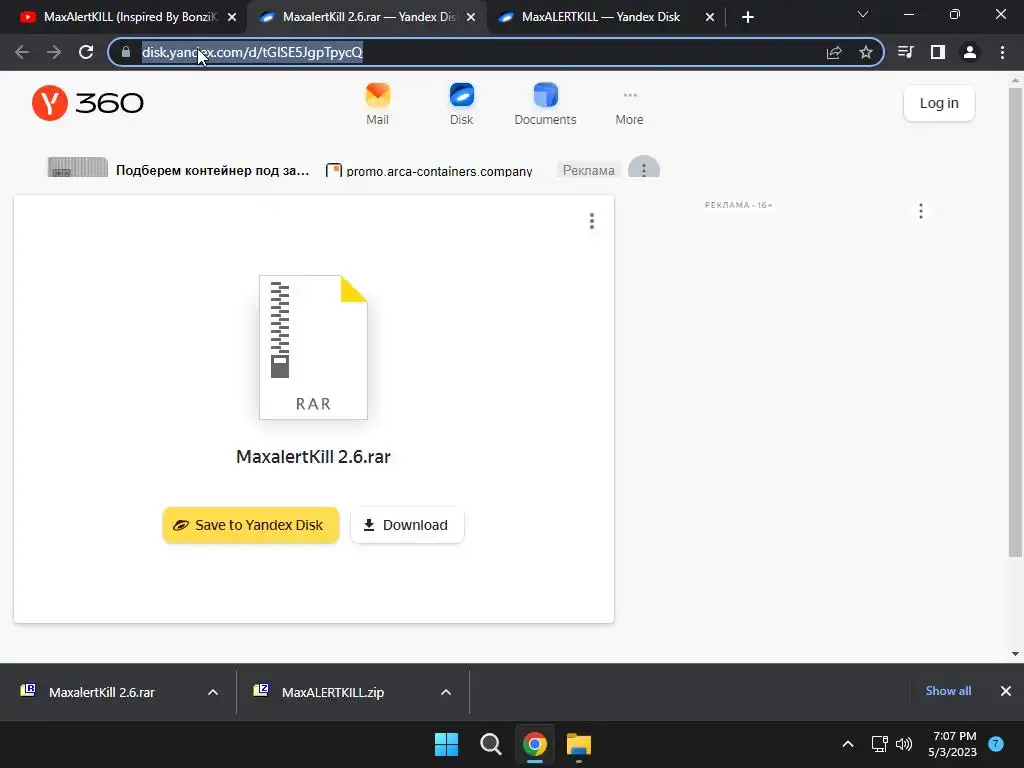
Task: Close the YouTube tab
Action: click(232, 18)
